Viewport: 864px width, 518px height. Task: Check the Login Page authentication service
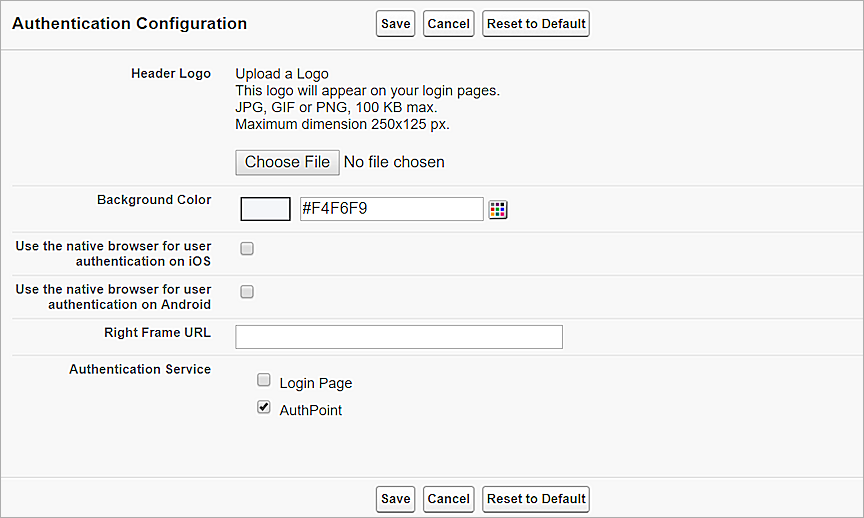tap(264, 380)
